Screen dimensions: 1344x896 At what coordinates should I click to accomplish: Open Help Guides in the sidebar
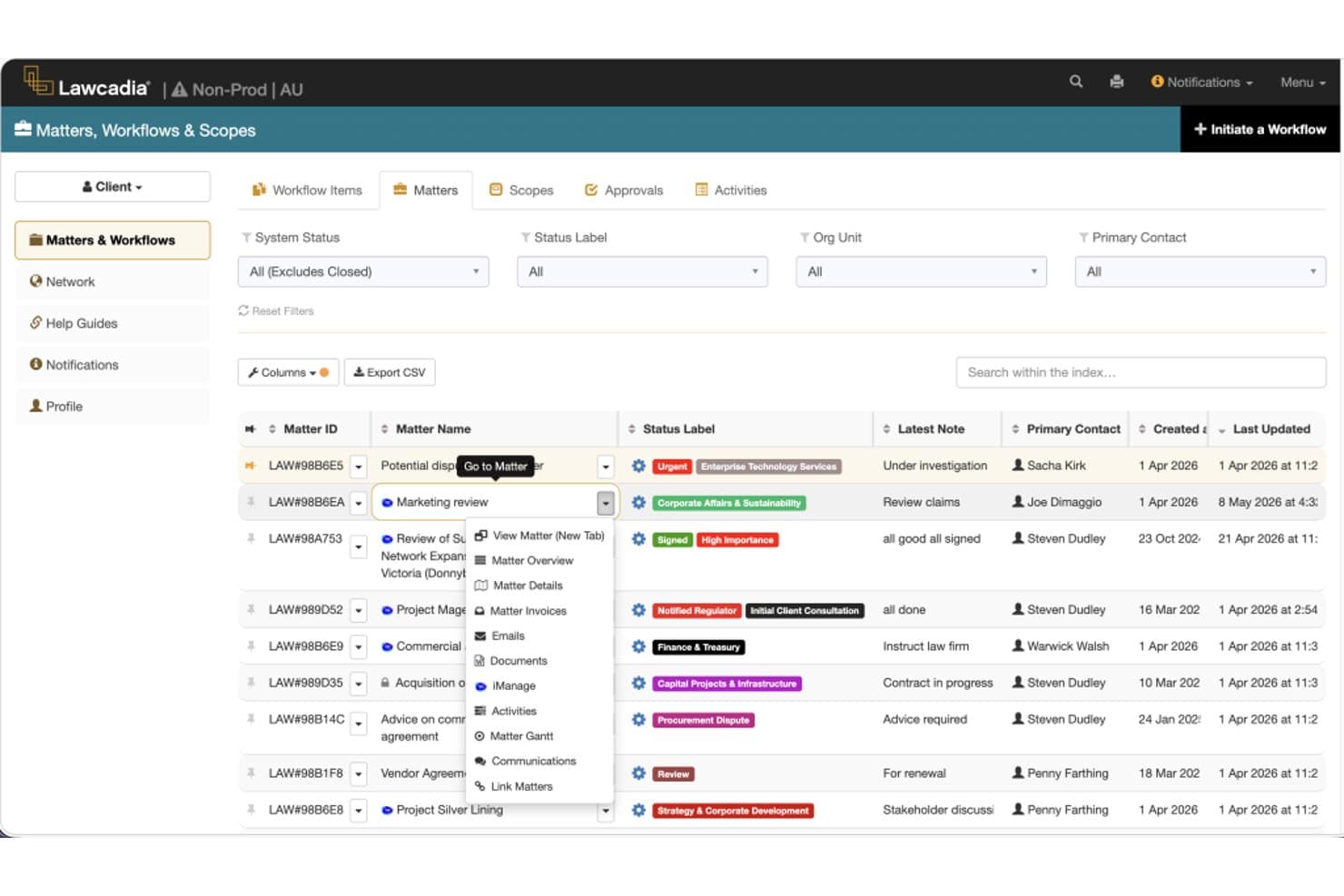click(x=113, y=323)
